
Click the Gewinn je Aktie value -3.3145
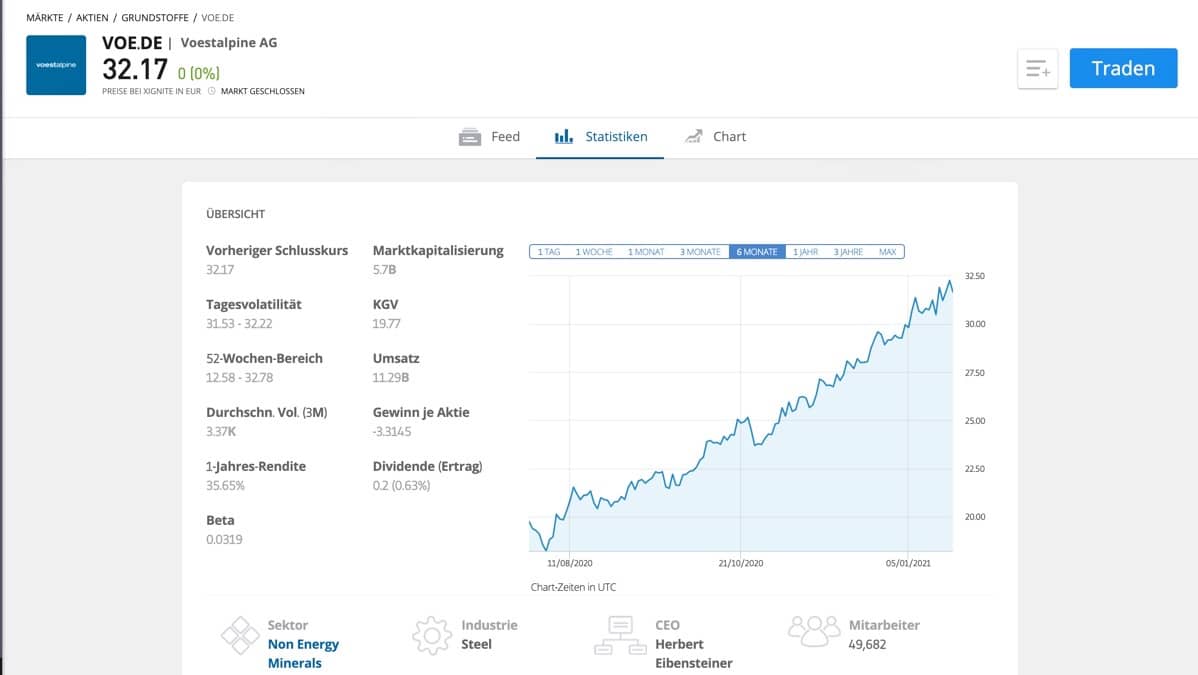(392, 431)
